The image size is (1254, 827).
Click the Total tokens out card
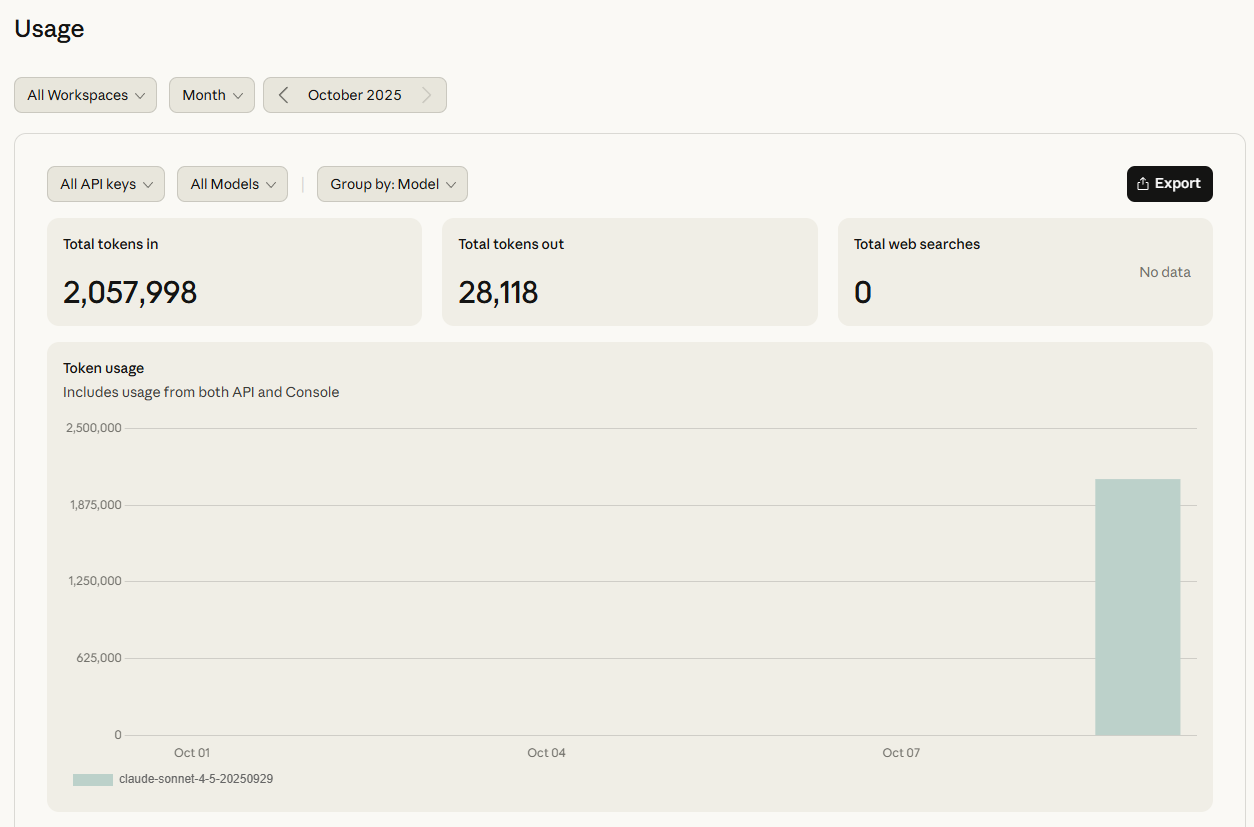(x=629, y=272)
